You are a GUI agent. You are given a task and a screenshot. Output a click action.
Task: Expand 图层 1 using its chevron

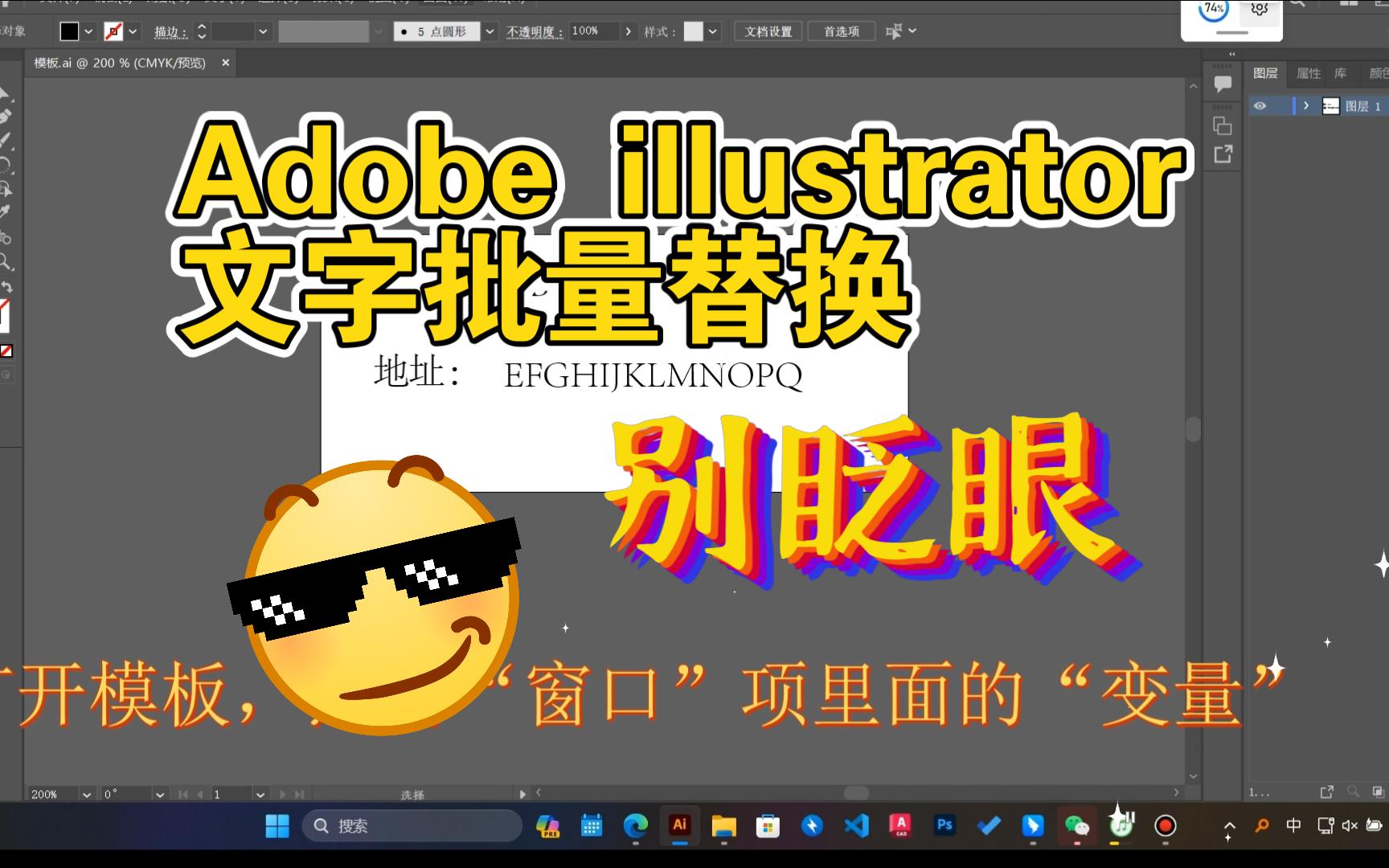1306,106
